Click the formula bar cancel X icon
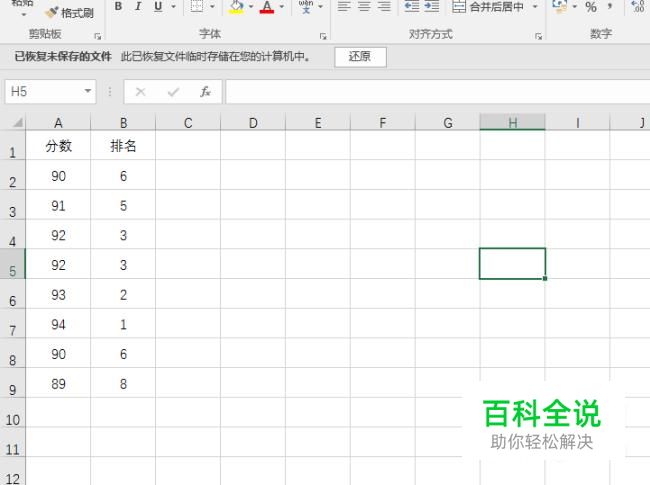The width and height of the screenshot is (650, 485). click(x=141, y=92)
